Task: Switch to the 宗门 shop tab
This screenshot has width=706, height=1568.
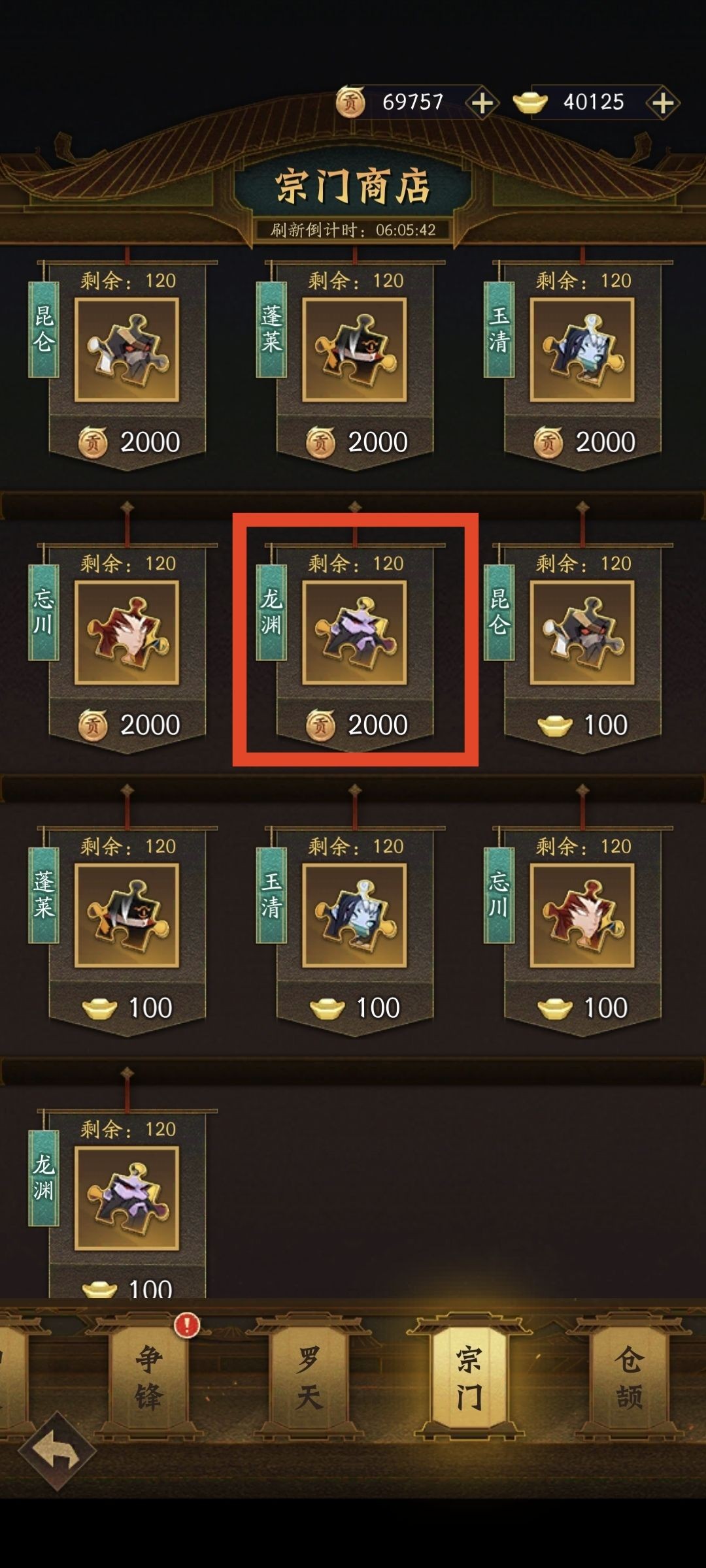Action: coord(469,1377)
